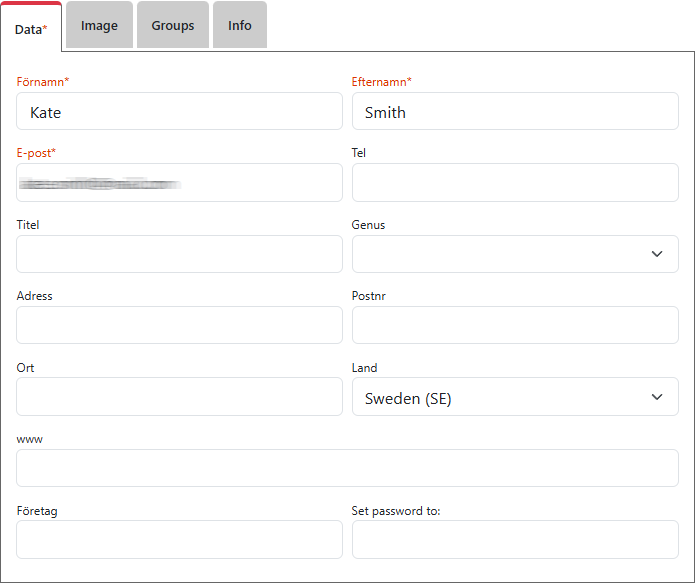The height and width of the screenshot is (583, 695).
Task: Click the Postnr input field
Action: point(515,325)
